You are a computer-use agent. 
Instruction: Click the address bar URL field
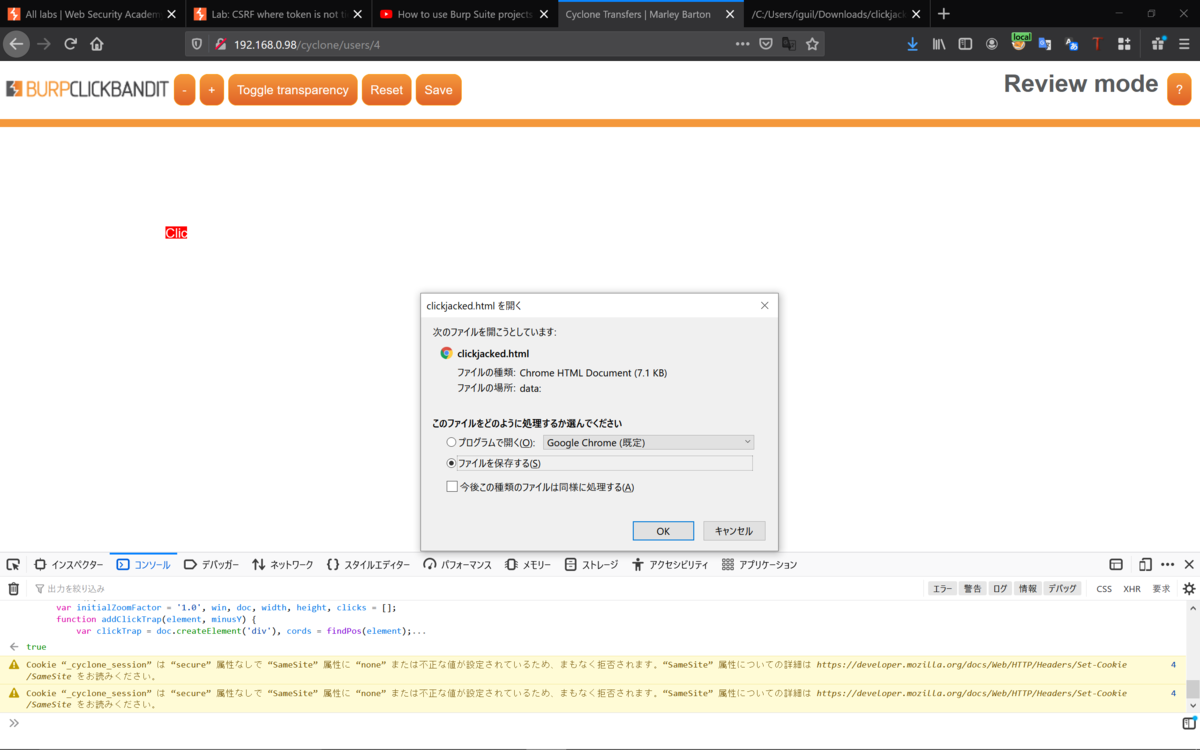coord(480,44)
